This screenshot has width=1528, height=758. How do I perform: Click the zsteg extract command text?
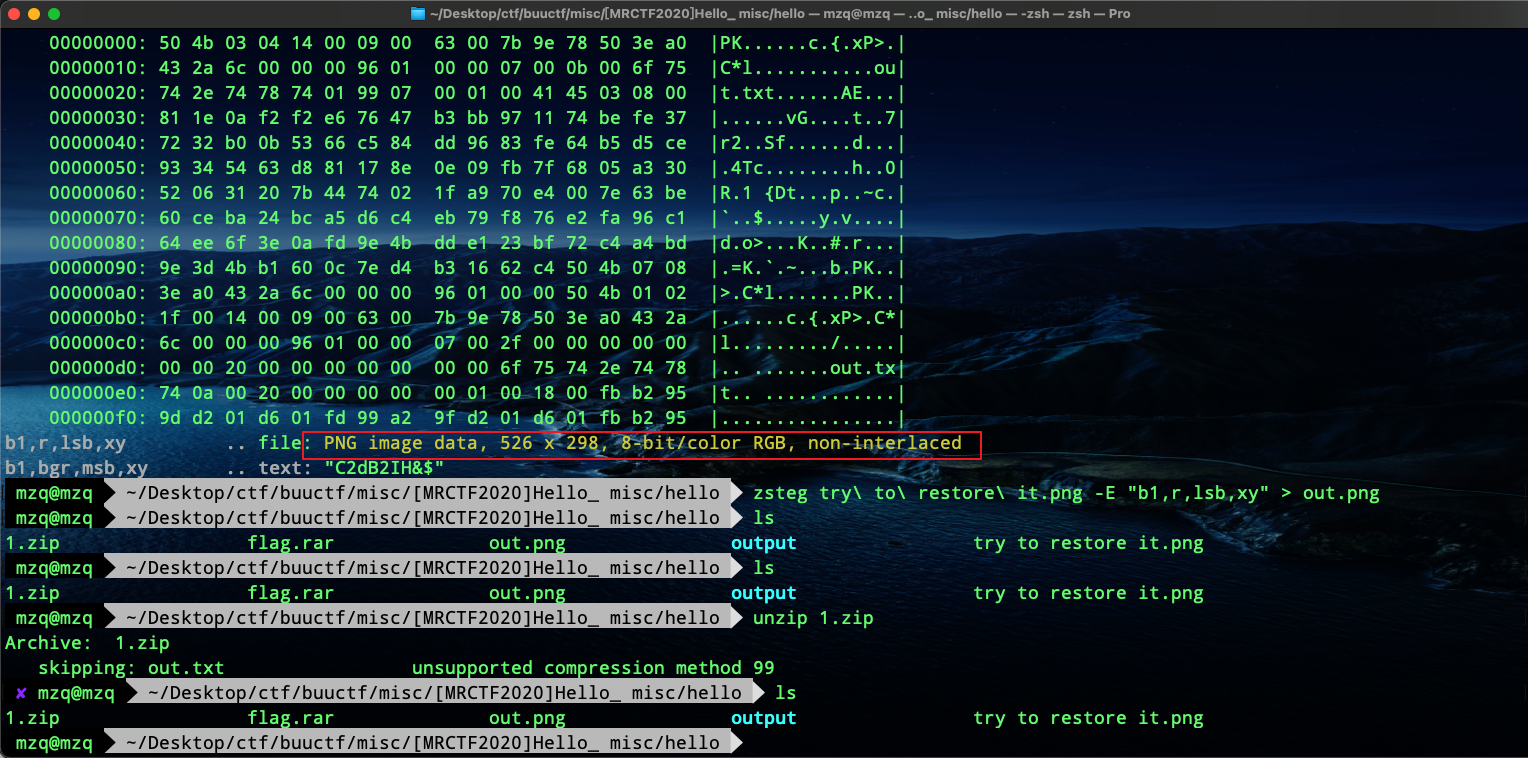pyautogui.click(x=1066, y=493)
